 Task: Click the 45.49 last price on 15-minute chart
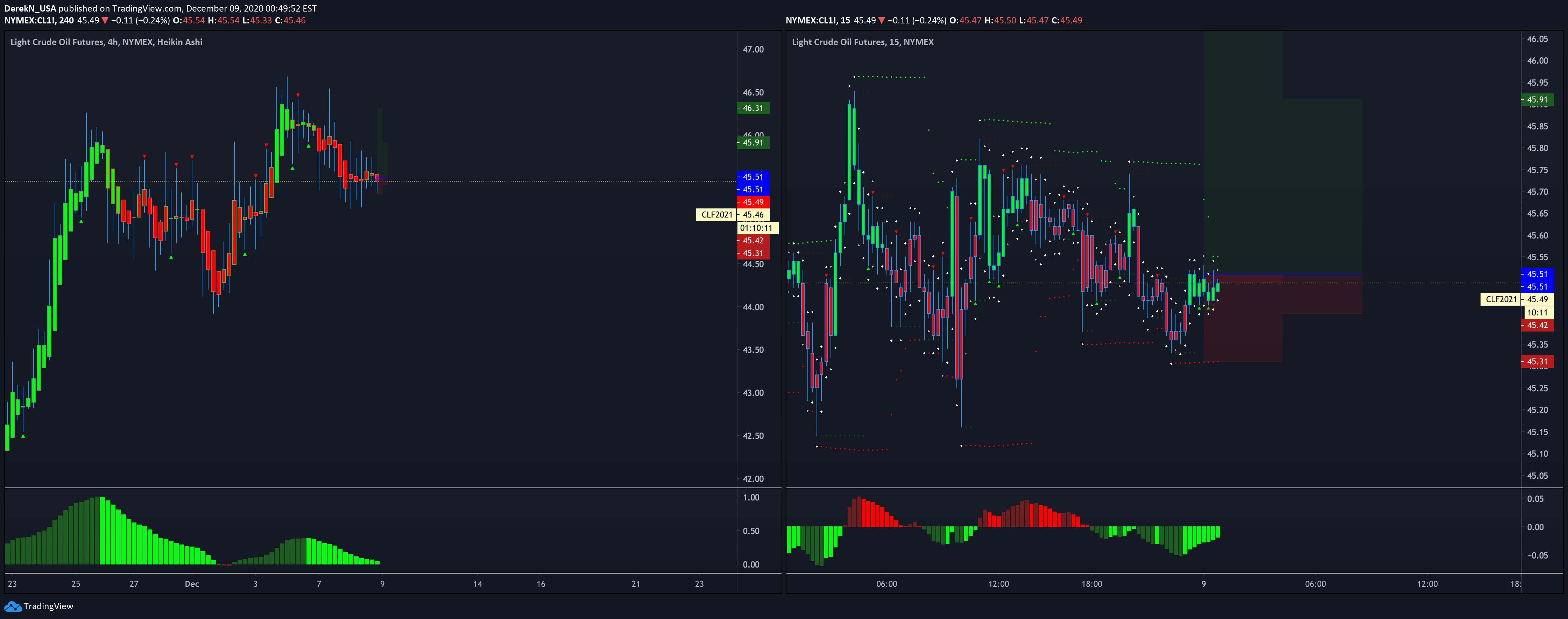tap(1537, 299)
